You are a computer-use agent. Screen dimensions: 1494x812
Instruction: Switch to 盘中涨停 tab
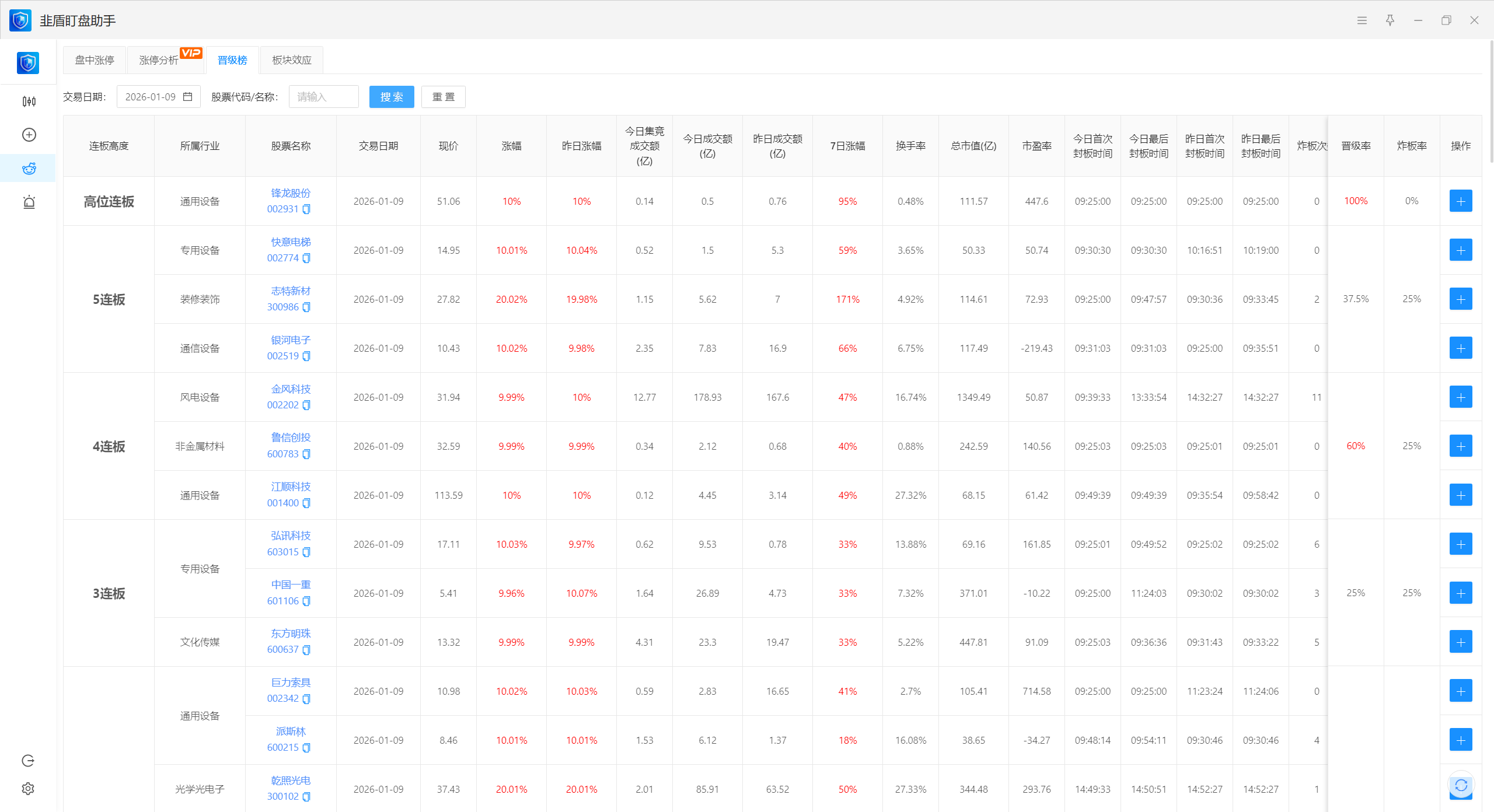coord(95,60)
